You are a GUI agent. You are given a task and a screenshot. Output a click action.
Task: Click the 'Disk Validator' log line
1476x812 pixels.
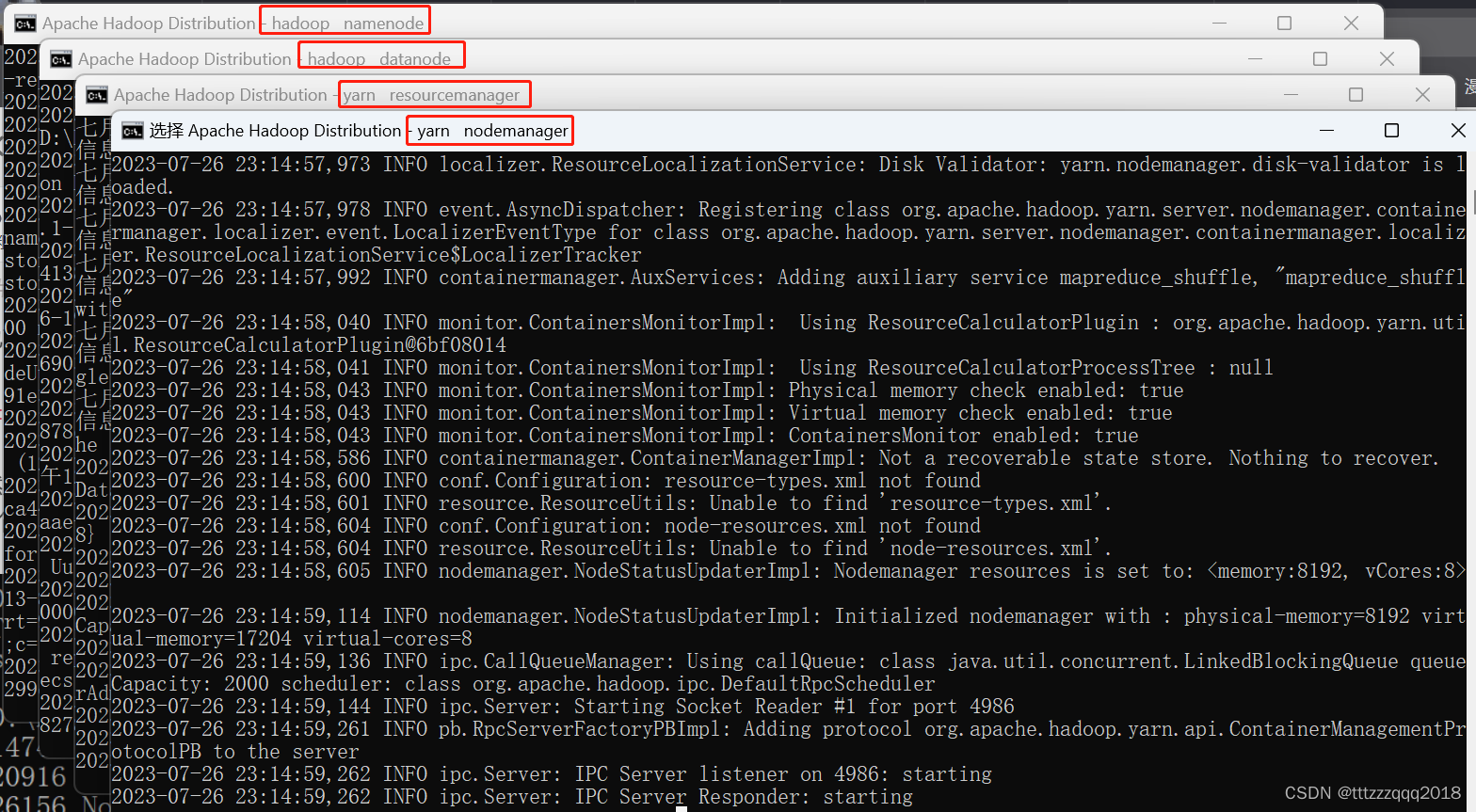tap(789, 176)
